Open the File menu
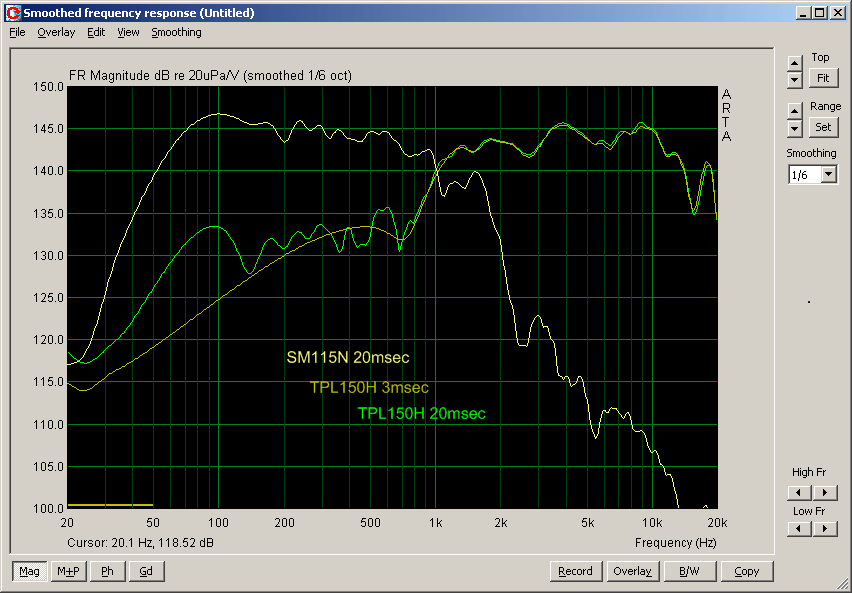 [17, 33]
